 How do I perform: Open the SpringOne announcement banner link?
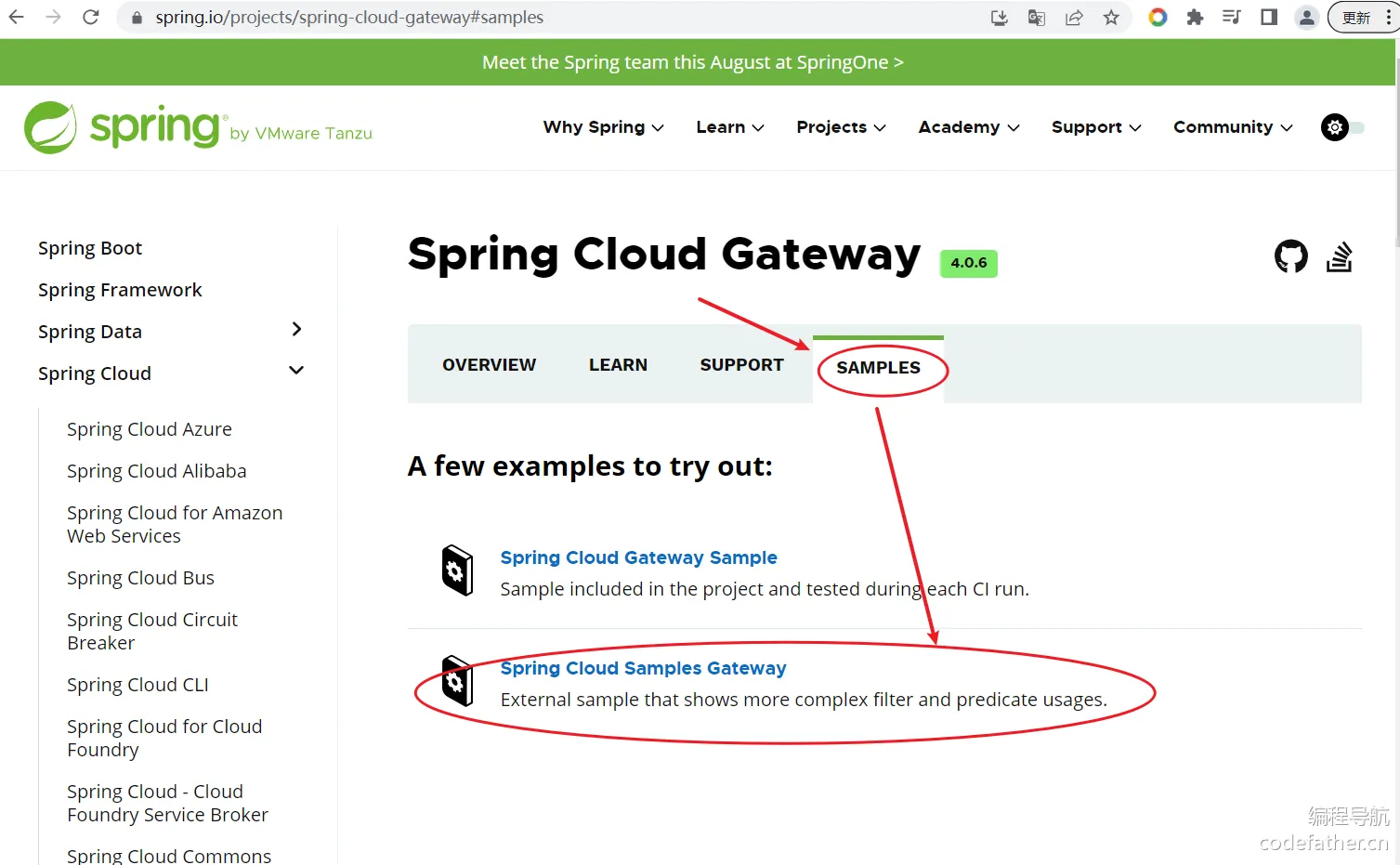[x=693, y=62]
